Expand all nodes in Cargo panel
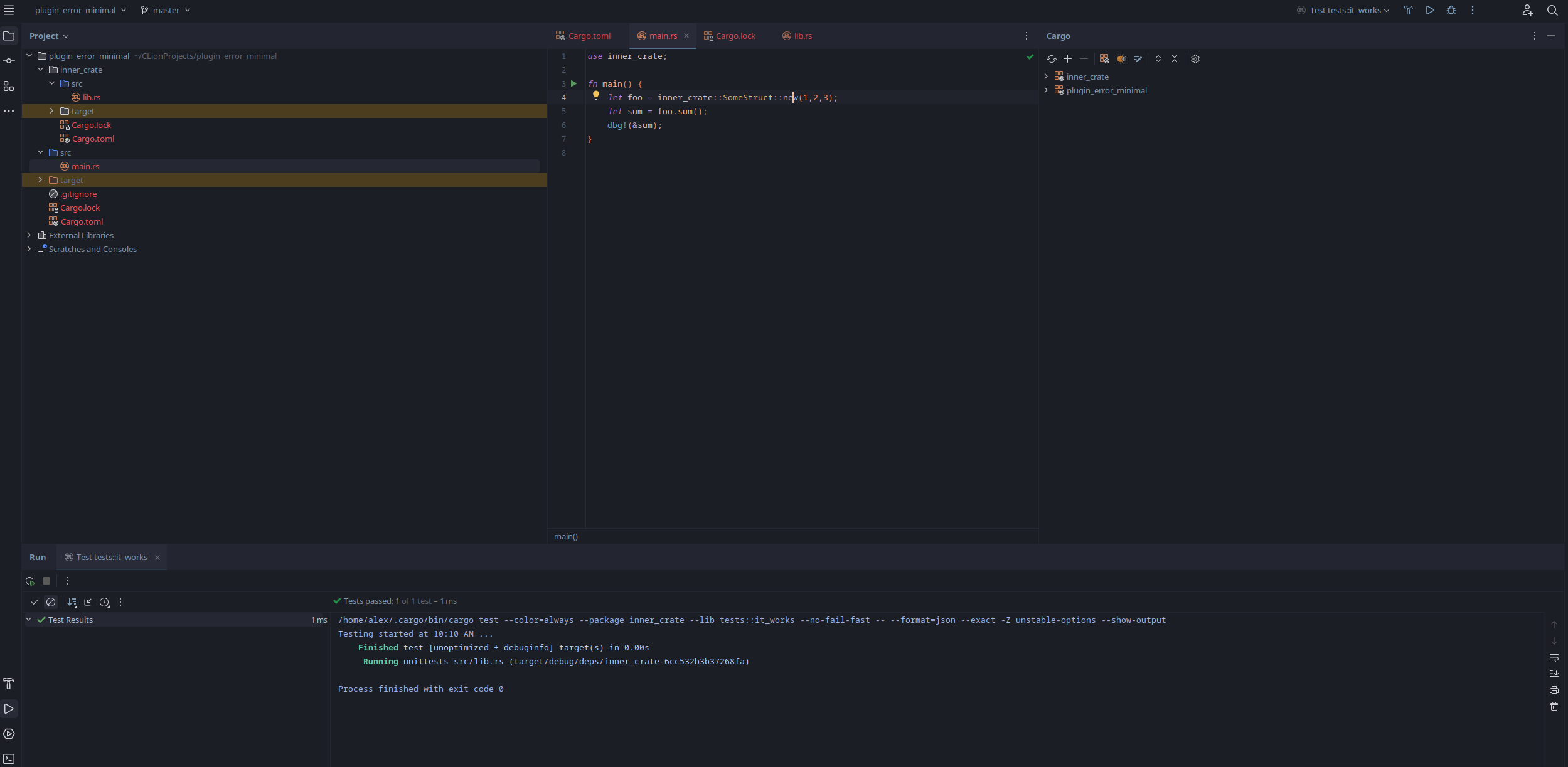 pos(1158,59)
